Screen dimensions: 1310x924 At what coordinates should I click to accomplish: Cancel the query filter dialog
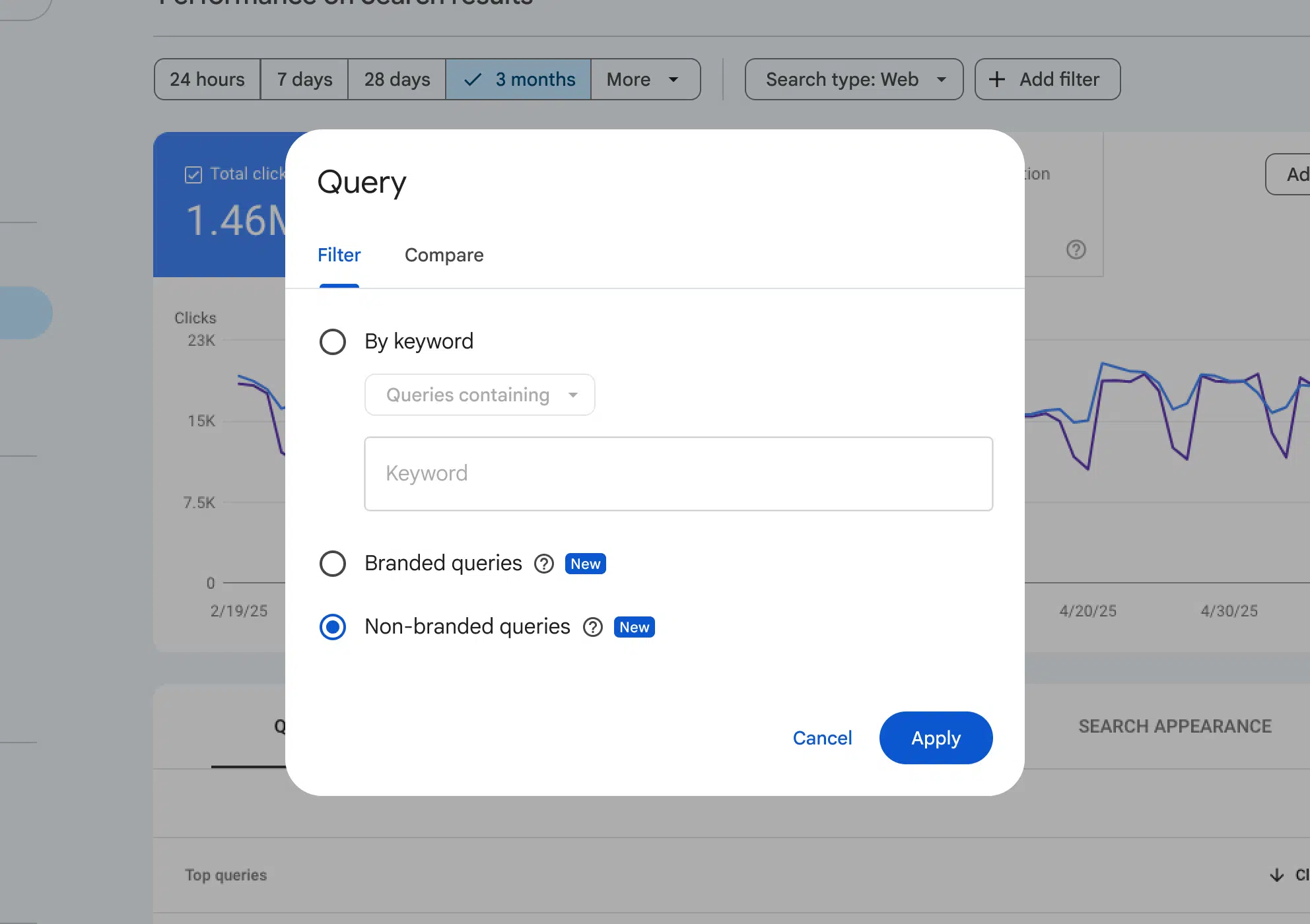tap(822, 738)
